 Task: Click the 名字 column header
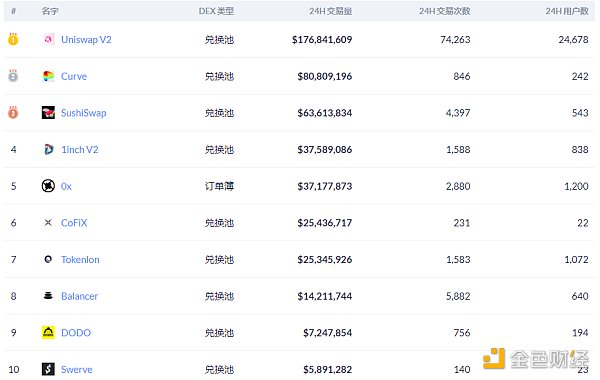(x=50, y=11)
